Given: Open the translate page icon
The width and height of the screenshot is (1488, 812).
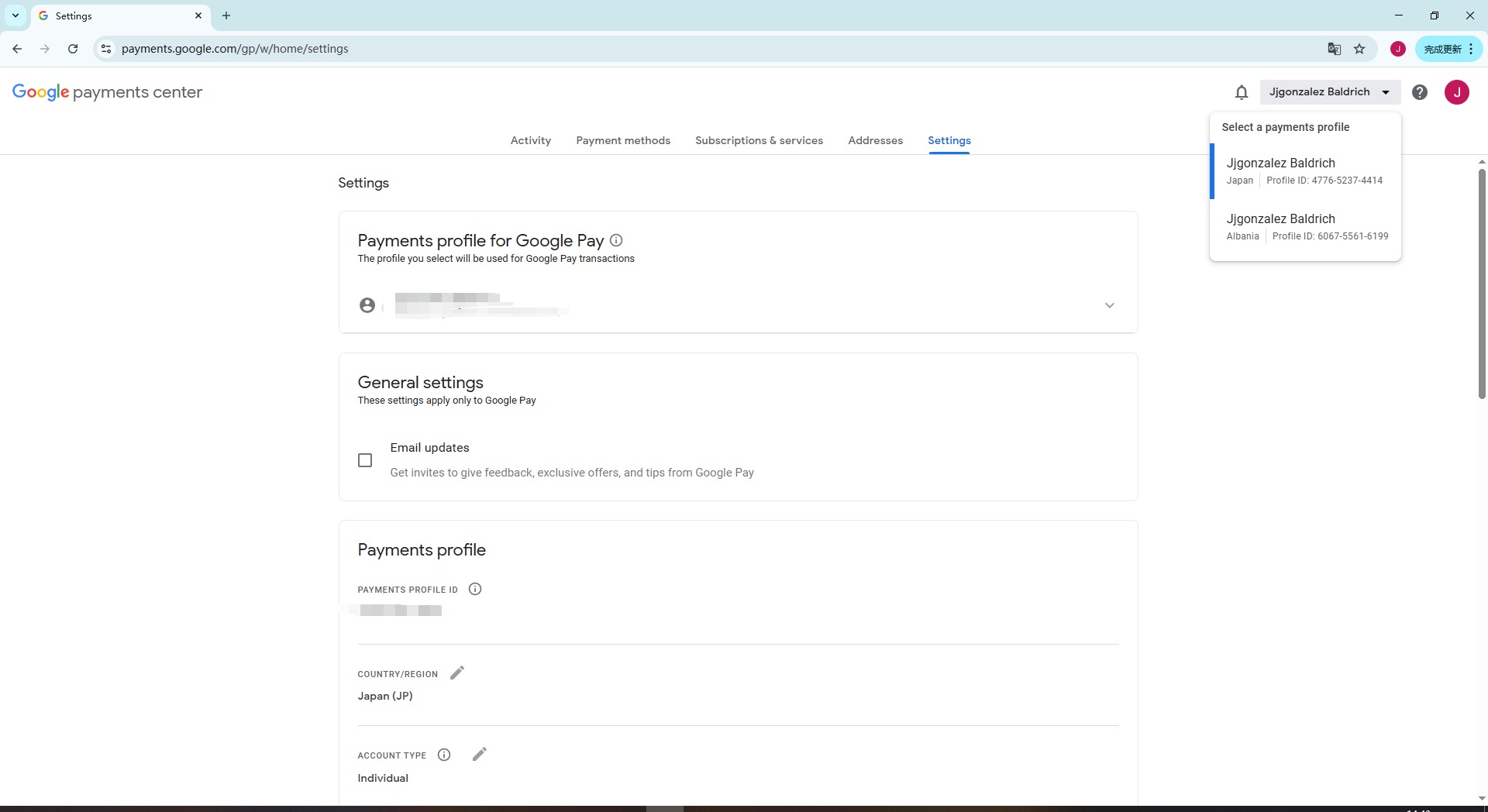Looking at the screenshot, I should click(1335, 49).
